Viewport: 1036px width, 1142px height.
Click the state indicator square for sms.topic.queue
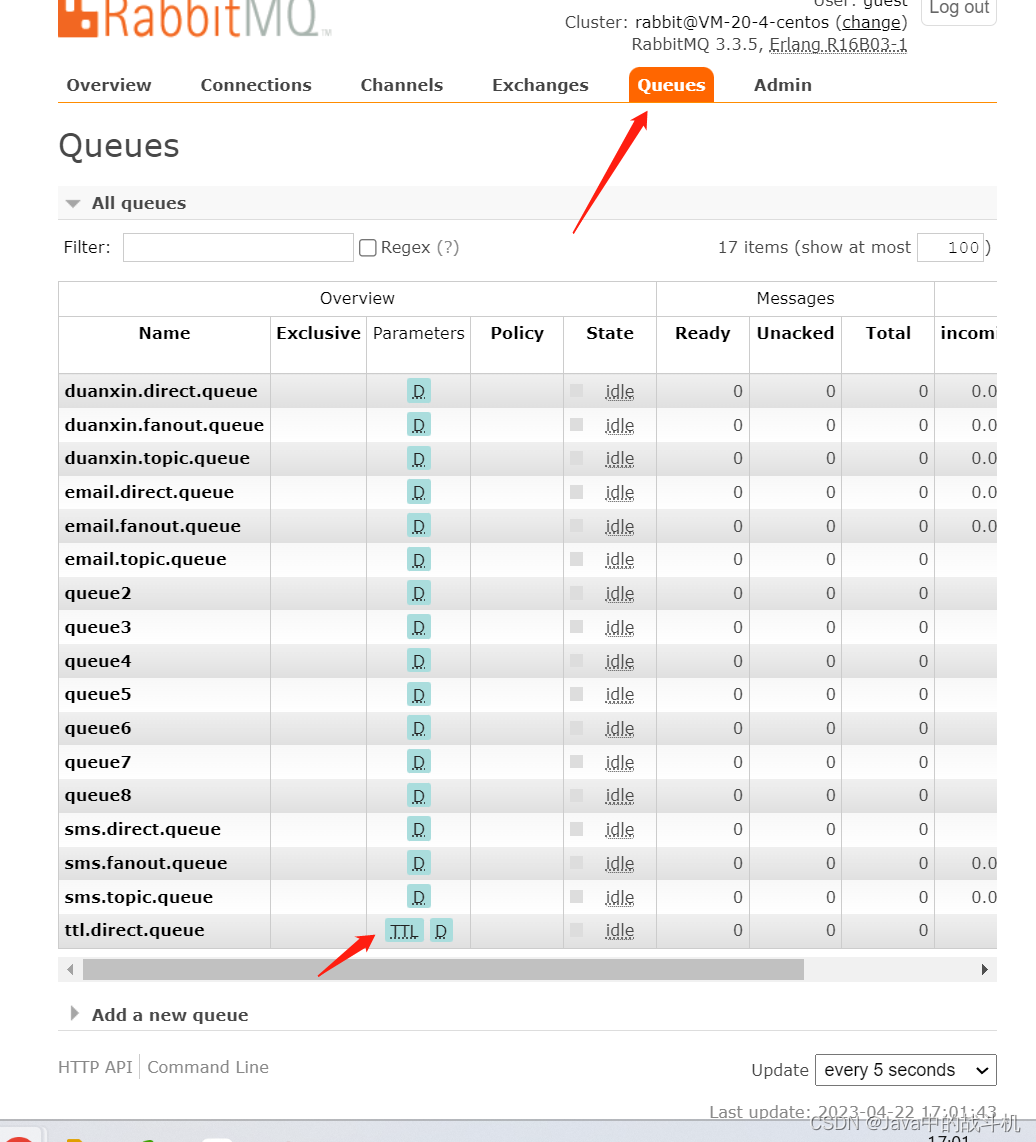point(576,896)
